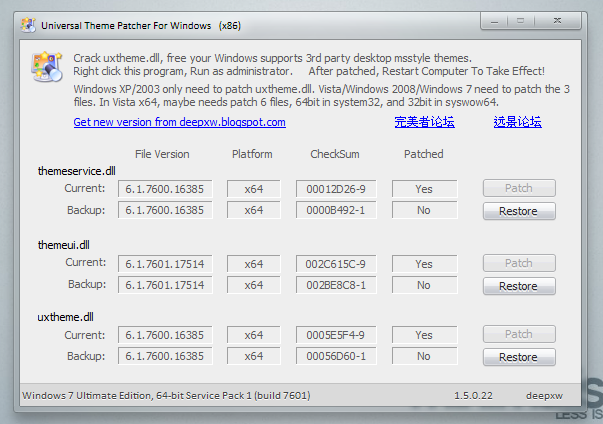Close the Universal Theme Patcher window

tap(557, 21)
